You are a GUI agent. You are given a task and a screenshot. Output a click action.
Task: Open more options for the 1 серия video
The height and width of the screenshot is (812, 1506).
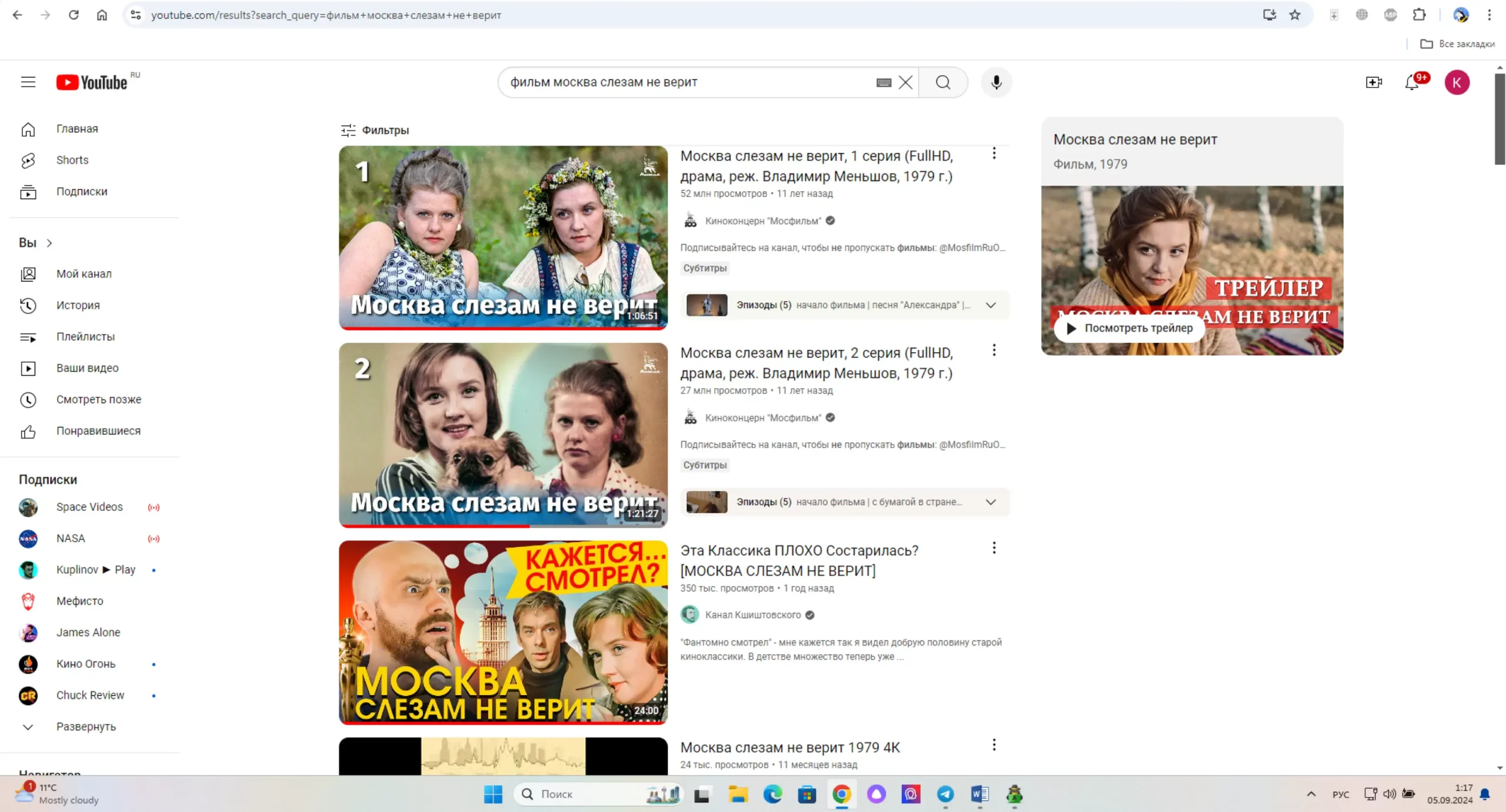pyautogui.click(x=994, y=153)
